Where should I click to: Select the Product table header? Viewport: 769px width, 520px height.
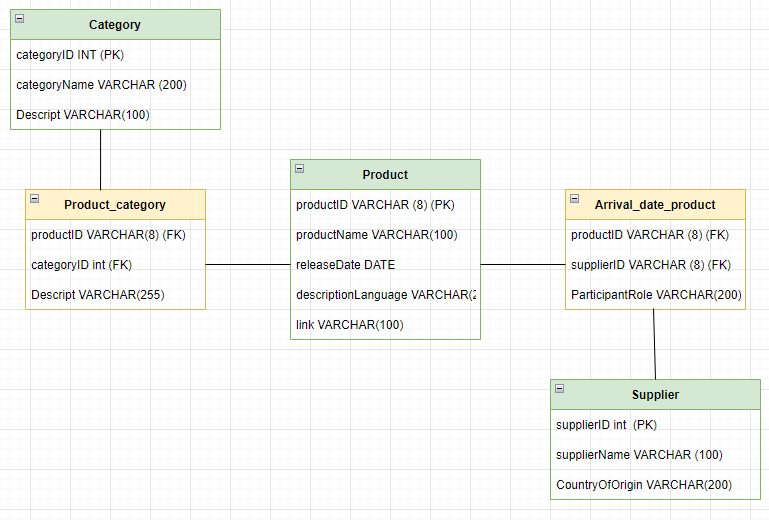click(385, 175)
